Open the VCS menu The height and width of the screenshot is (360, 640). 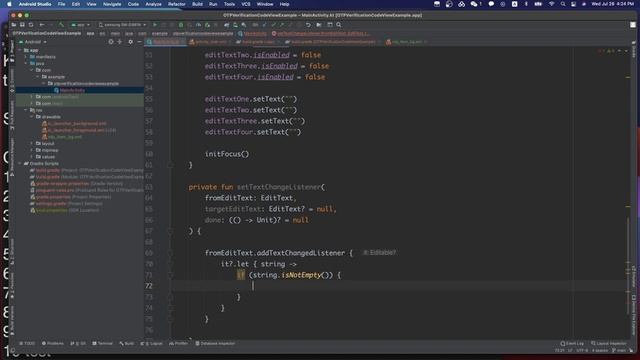246,4
